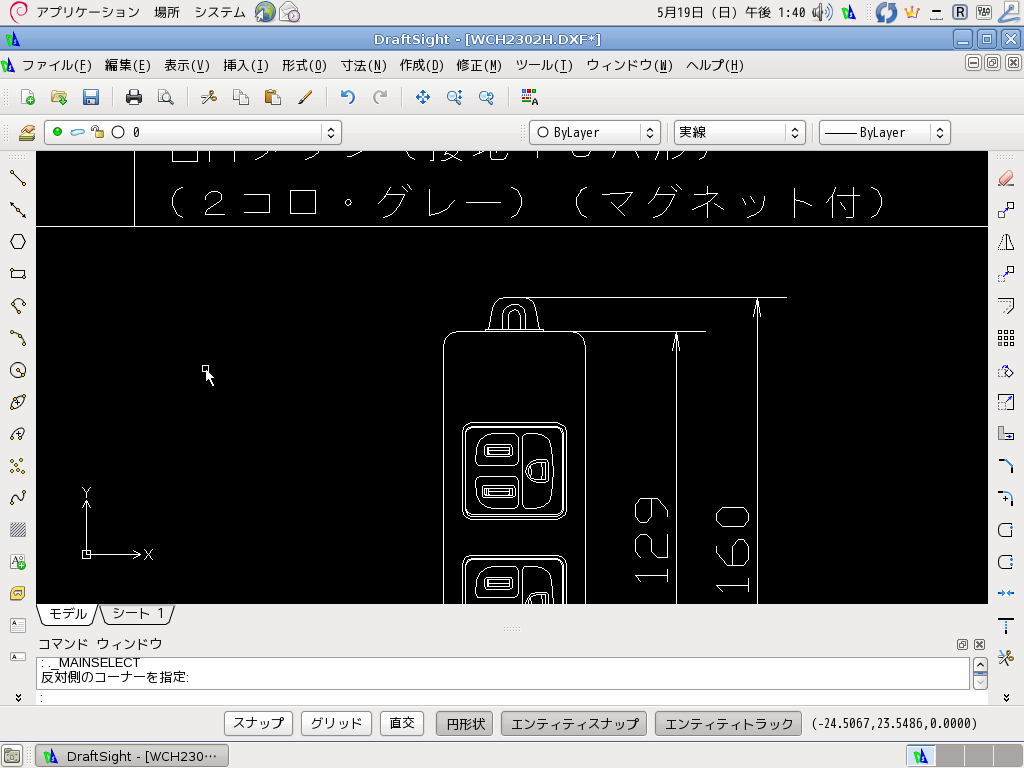The width and height of the screenshot is (1024, 768).
Task: Open the Layers Manager icon
Action: click(x=27, y=133)
